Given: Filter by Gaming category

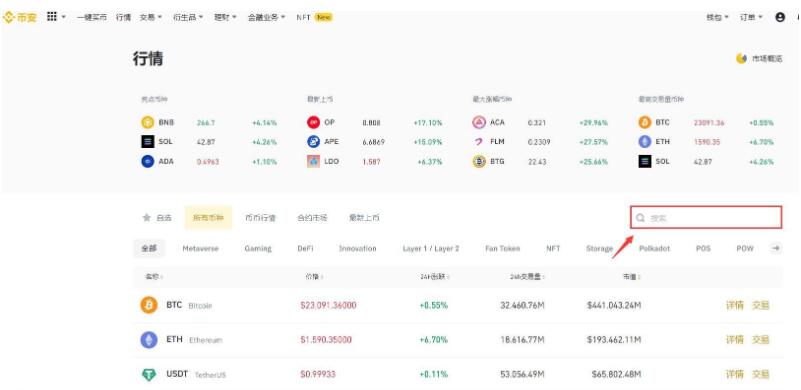Looking at the screenshot, I should tap(258, 248).
